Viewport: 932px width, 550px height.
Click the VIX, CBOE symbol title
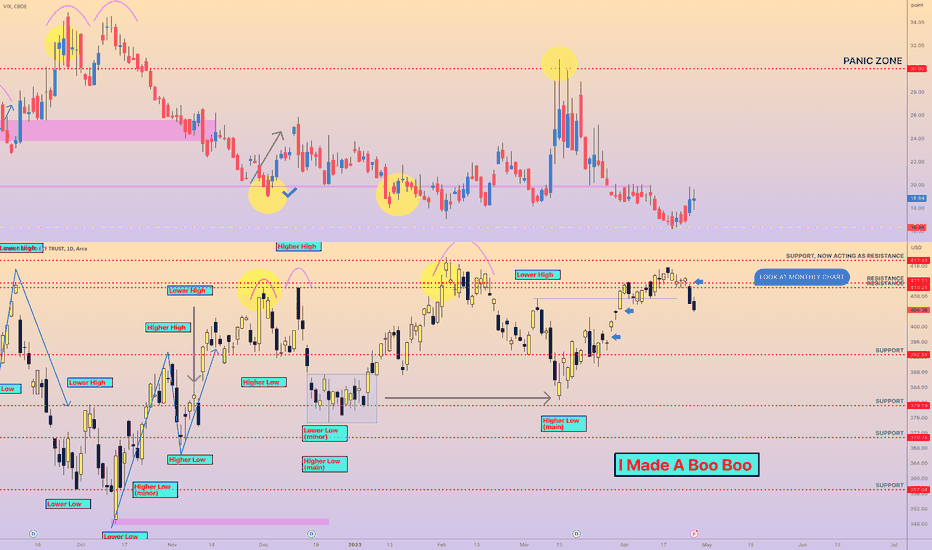(x=15, y=6)
